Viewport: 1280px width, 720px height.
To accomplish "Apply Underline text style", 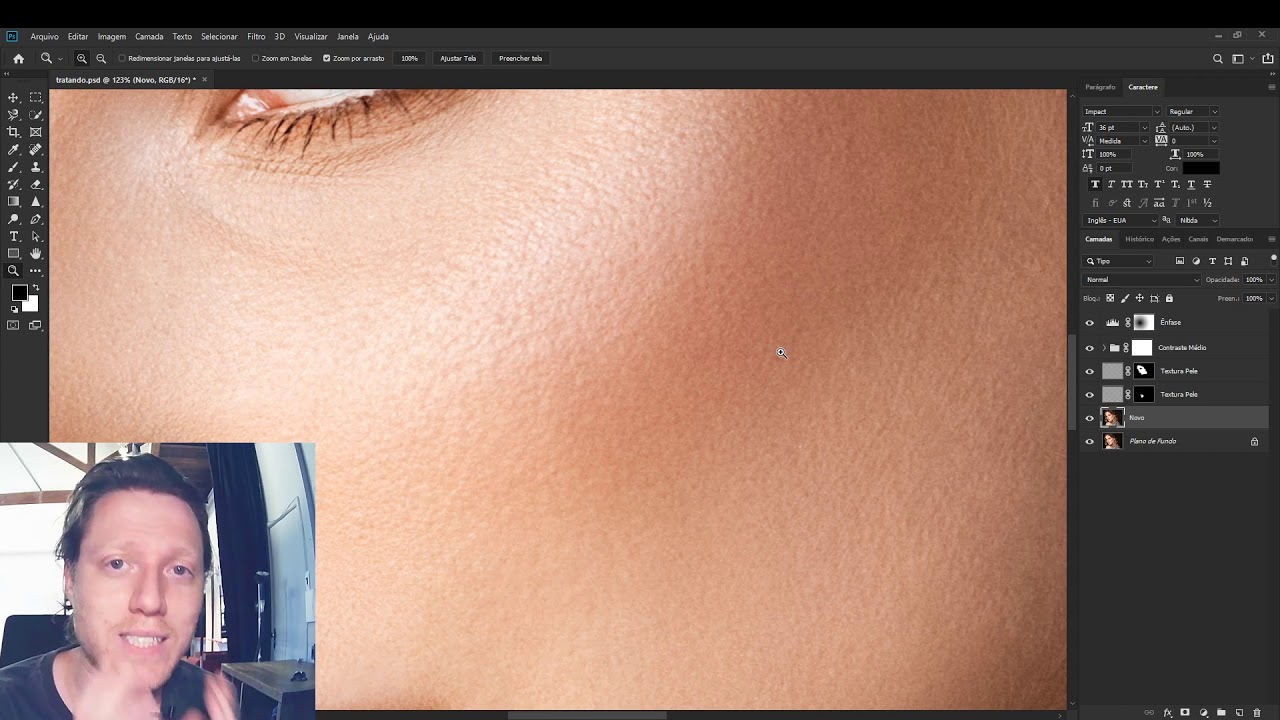I will [1191, 184].
